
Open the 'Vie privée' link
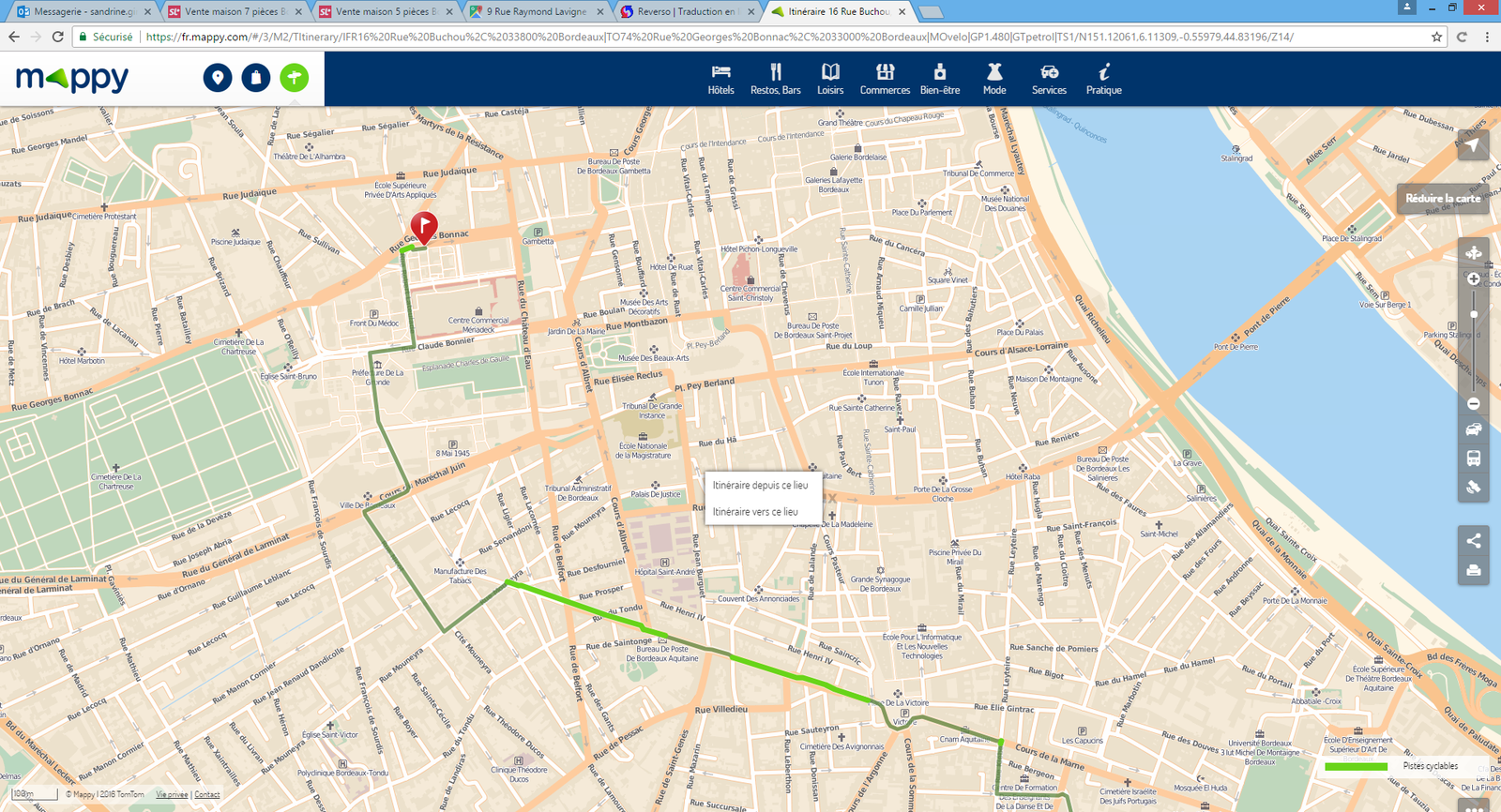pyautogui.click(x=172, y=794)
